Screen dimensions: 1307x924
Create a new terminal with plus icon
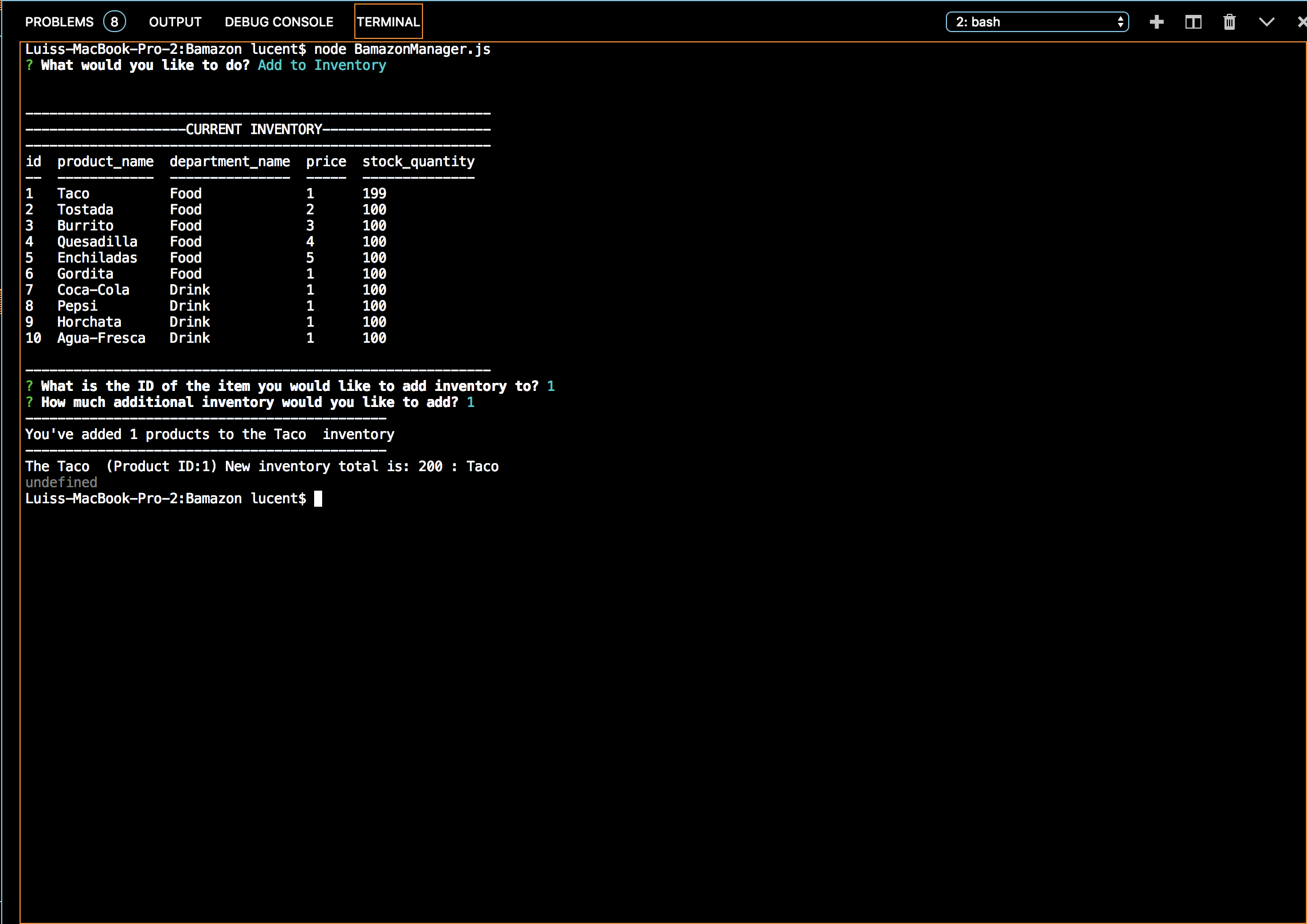tap(1157, 22)
